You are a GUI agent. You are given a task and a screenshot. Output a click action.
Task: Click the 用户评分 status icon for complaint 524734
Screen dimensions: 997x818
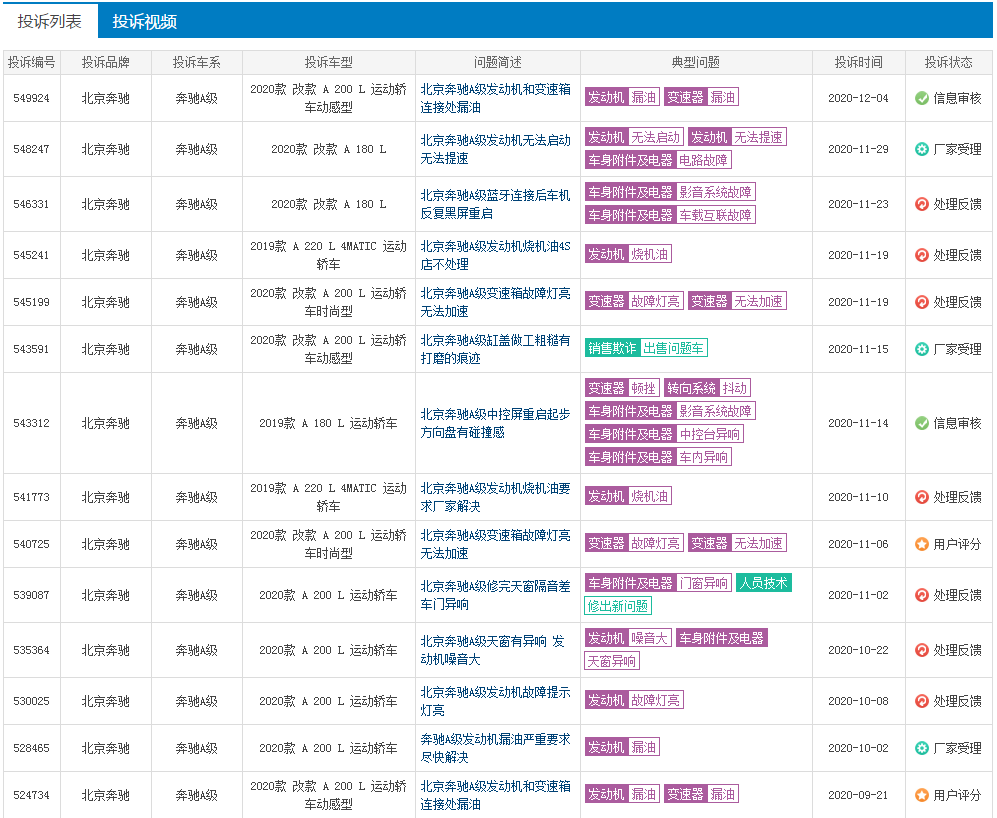[x=921, y=795]
